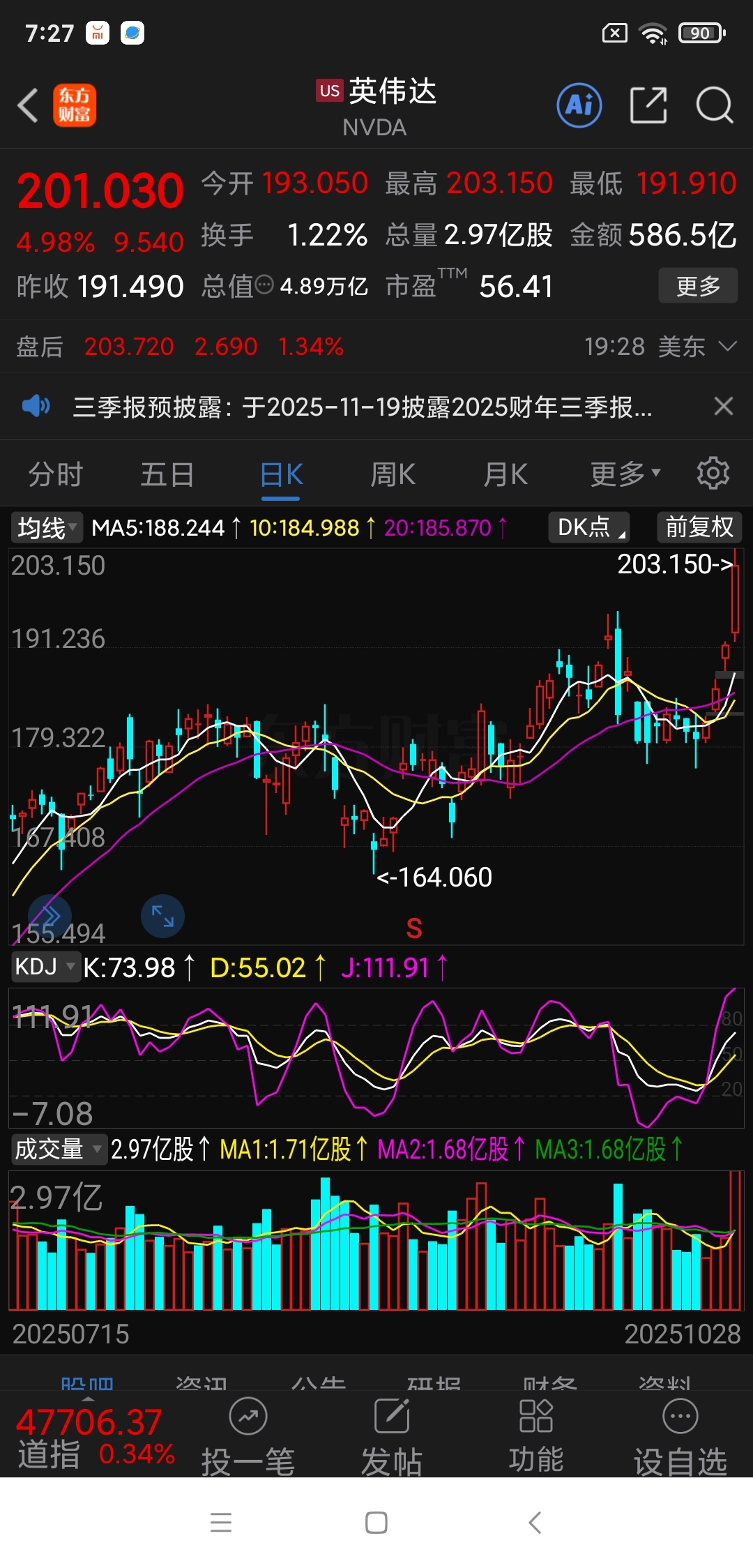Tap the speaker announcement icon
Screen dimensions: 753x1568
(x=36, y=405)
